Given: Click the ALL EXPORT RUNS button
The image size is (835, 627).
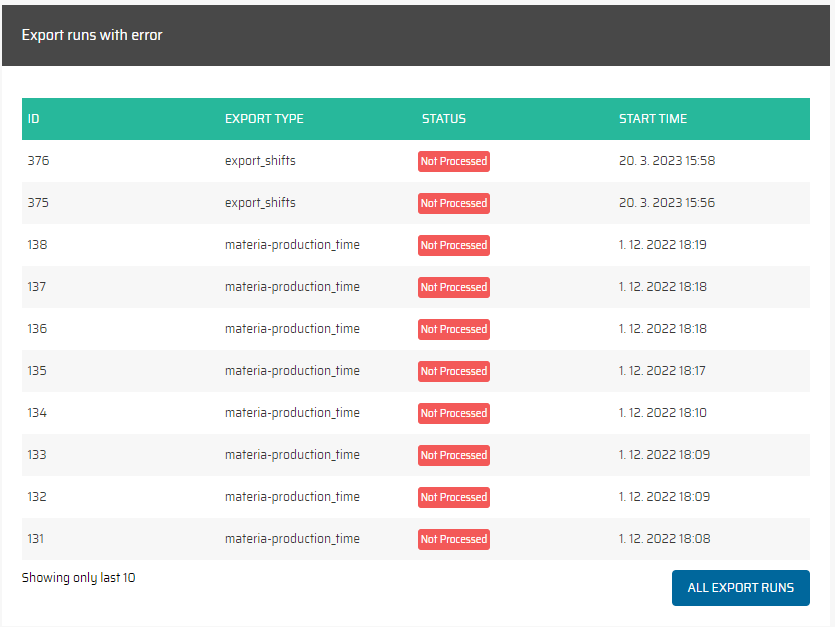Looking at the screenshot, I should (740, 588).
